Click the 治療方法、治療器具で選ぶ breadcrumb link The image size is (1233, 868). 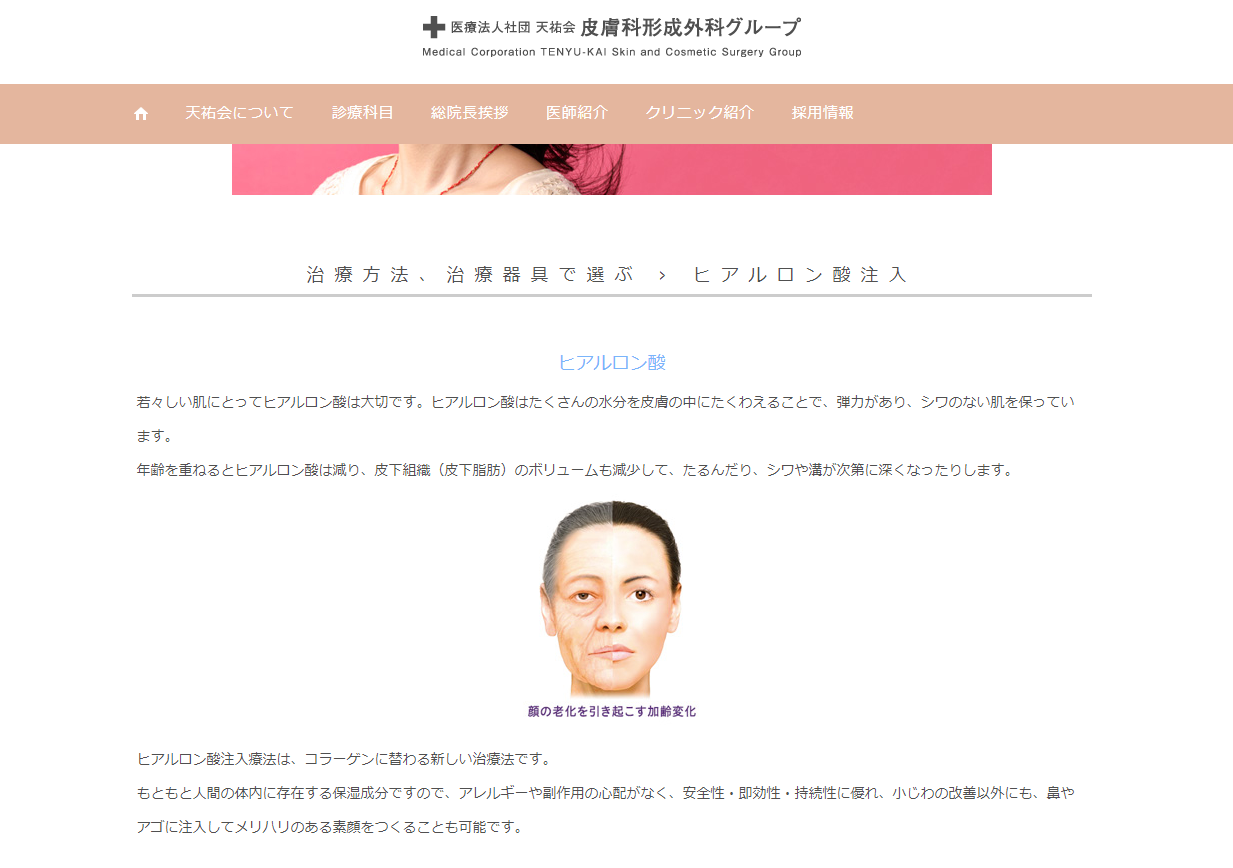point(466,274)
